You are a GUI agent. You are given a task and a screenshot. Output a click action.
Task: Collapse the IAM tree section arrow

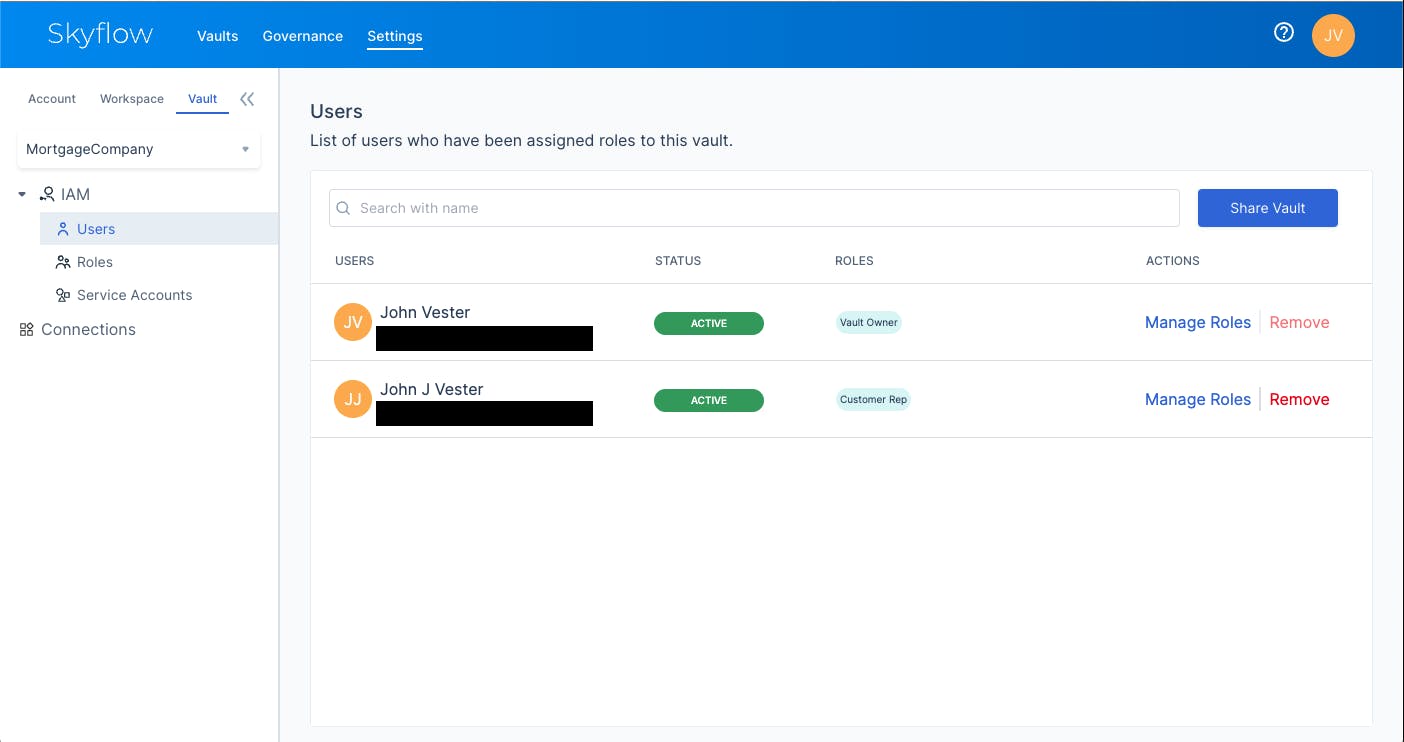click(22, 195)
